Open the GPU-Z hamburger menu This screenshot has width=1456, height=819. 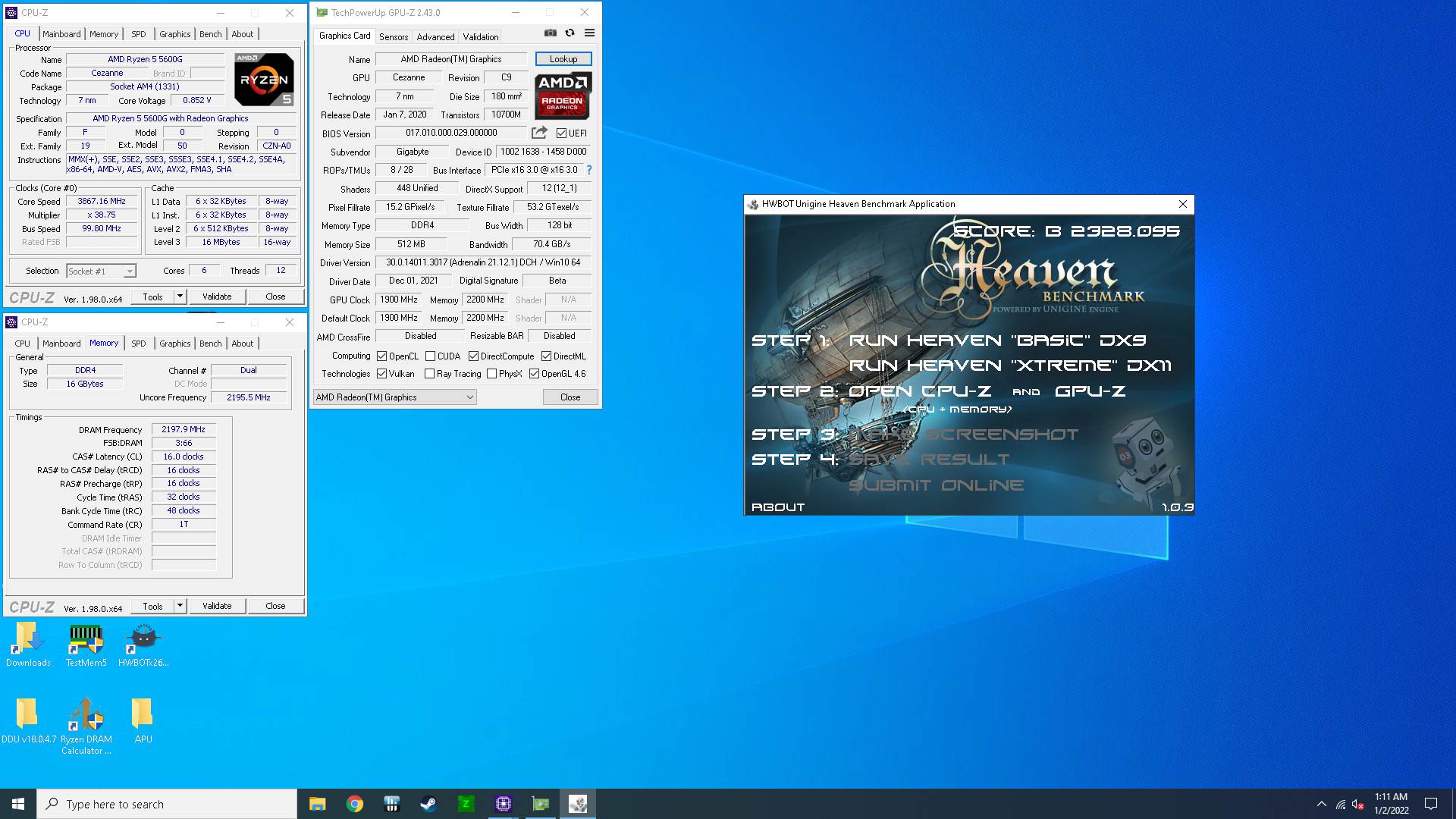(x=589, y=33)
